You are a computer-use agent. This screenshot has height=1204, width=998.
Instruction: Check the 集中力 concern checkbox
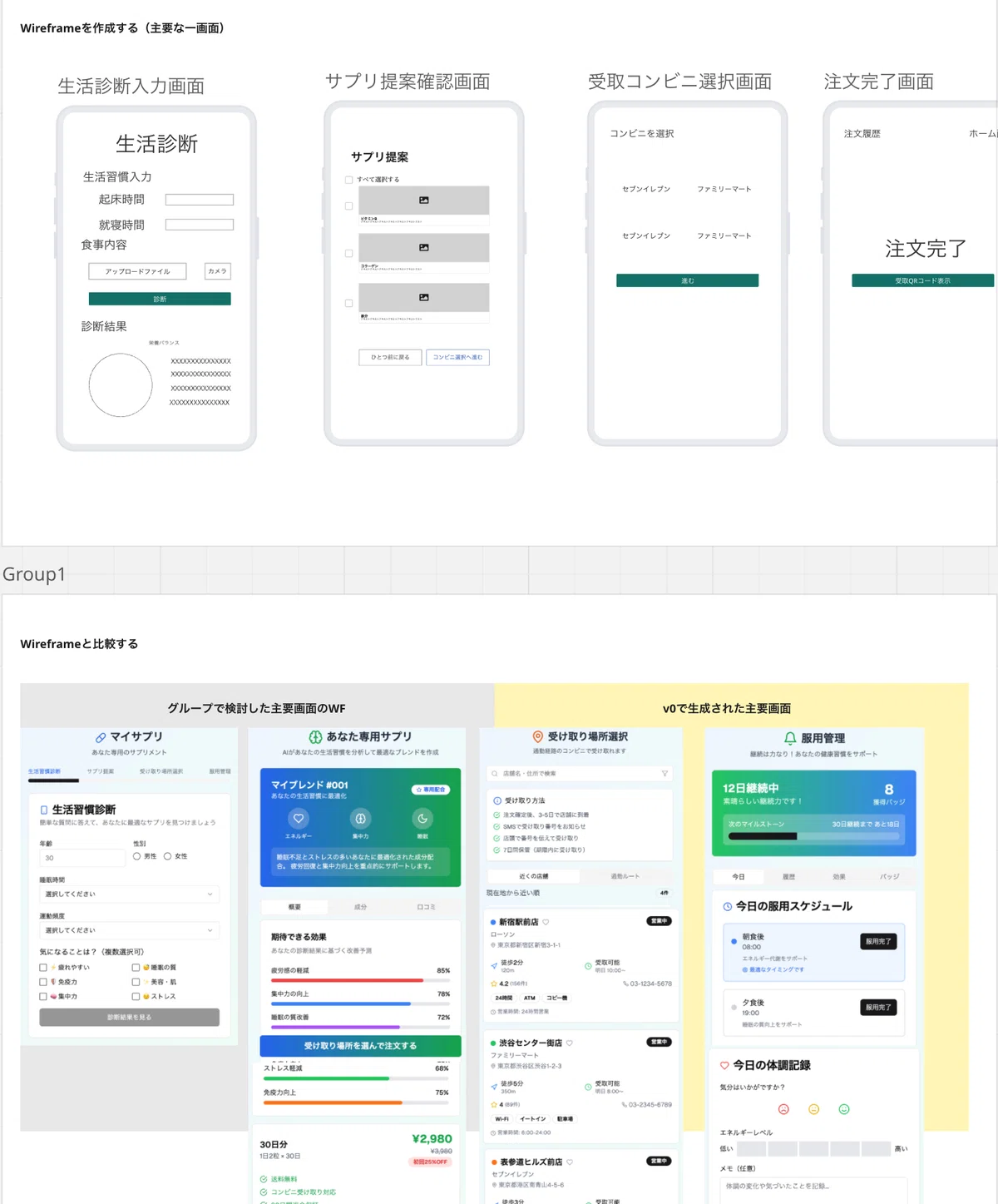(x=43, y=996)
